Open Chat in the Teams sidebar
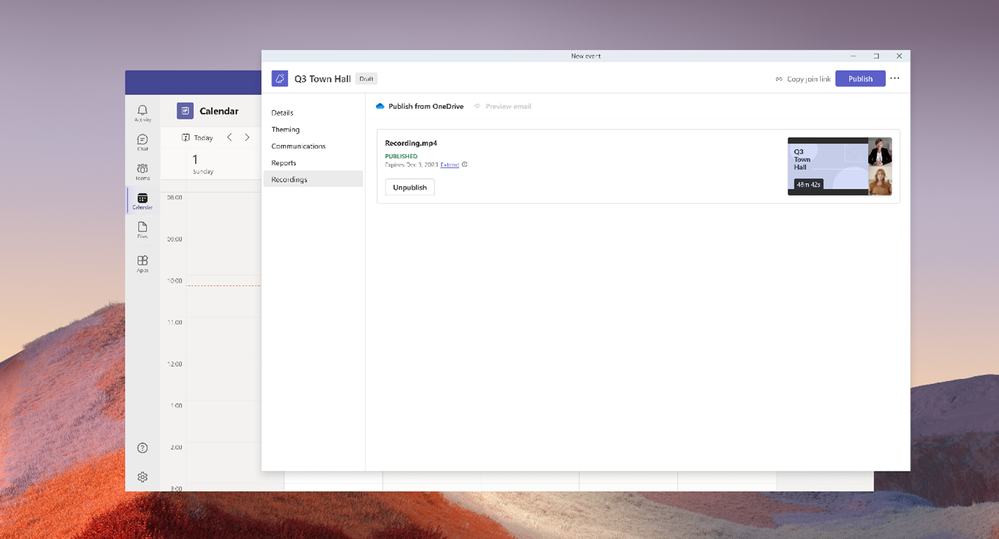Viewport: 999px width, 539px height. tap(142, 142)
